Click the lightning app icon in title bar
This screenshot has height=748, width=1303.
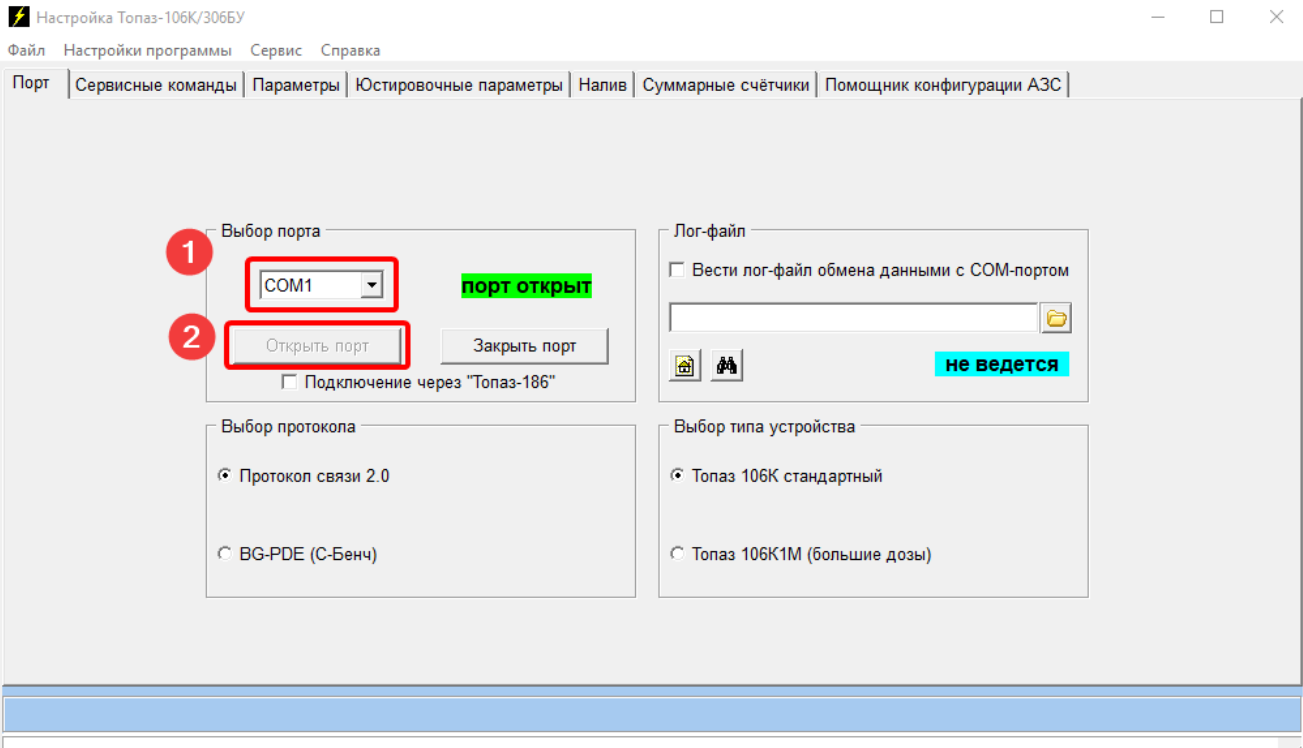[18, 17]
